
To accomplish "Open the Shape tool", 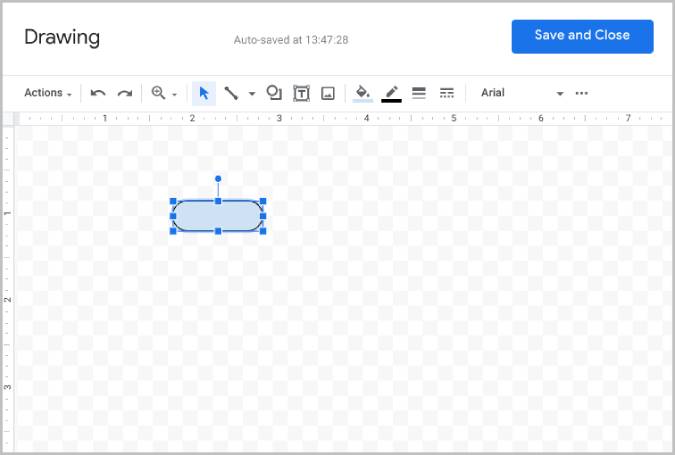I will [274, 93].
